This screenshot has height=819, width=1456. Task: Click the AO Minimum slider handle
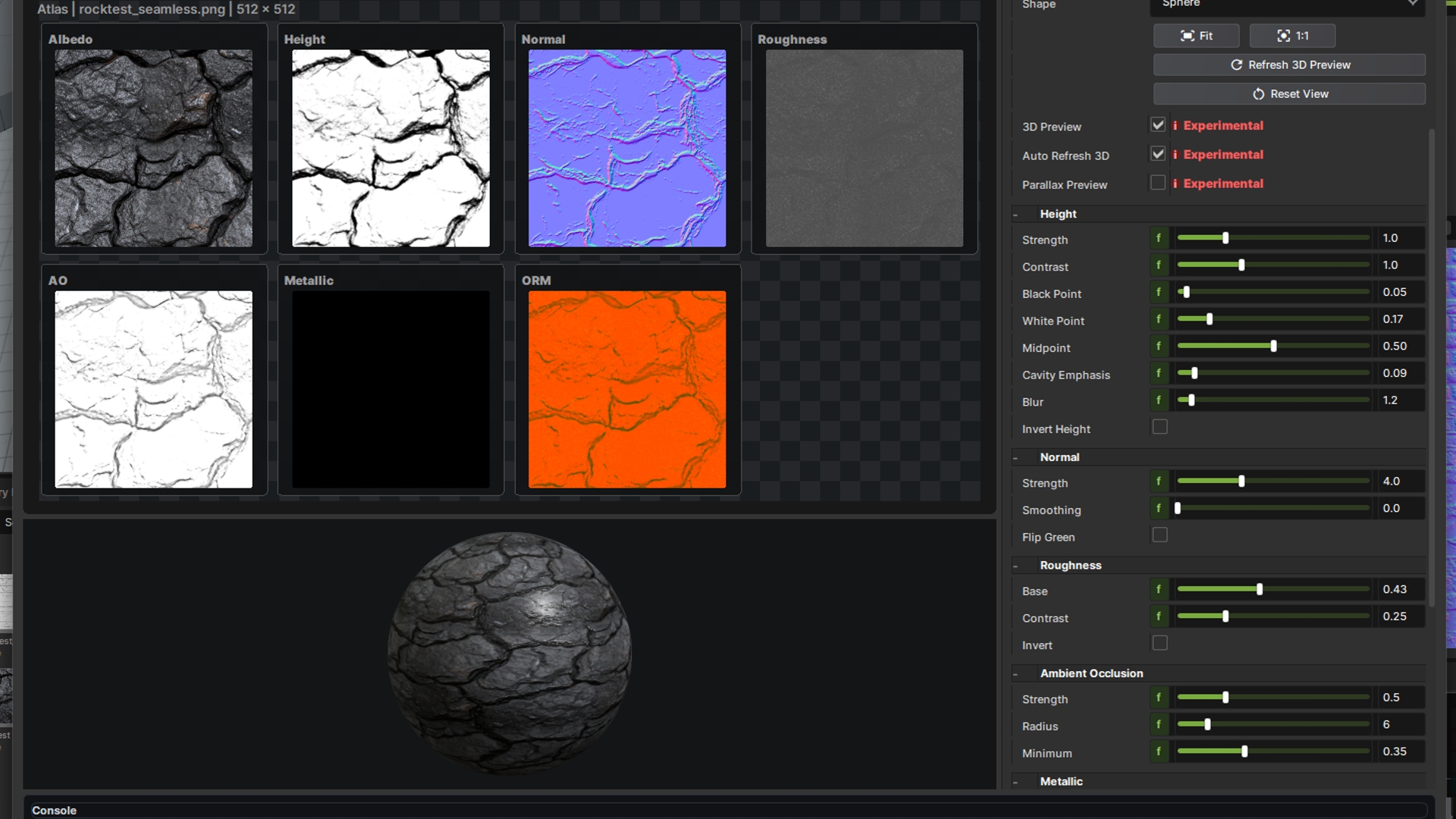(1244, 752)
